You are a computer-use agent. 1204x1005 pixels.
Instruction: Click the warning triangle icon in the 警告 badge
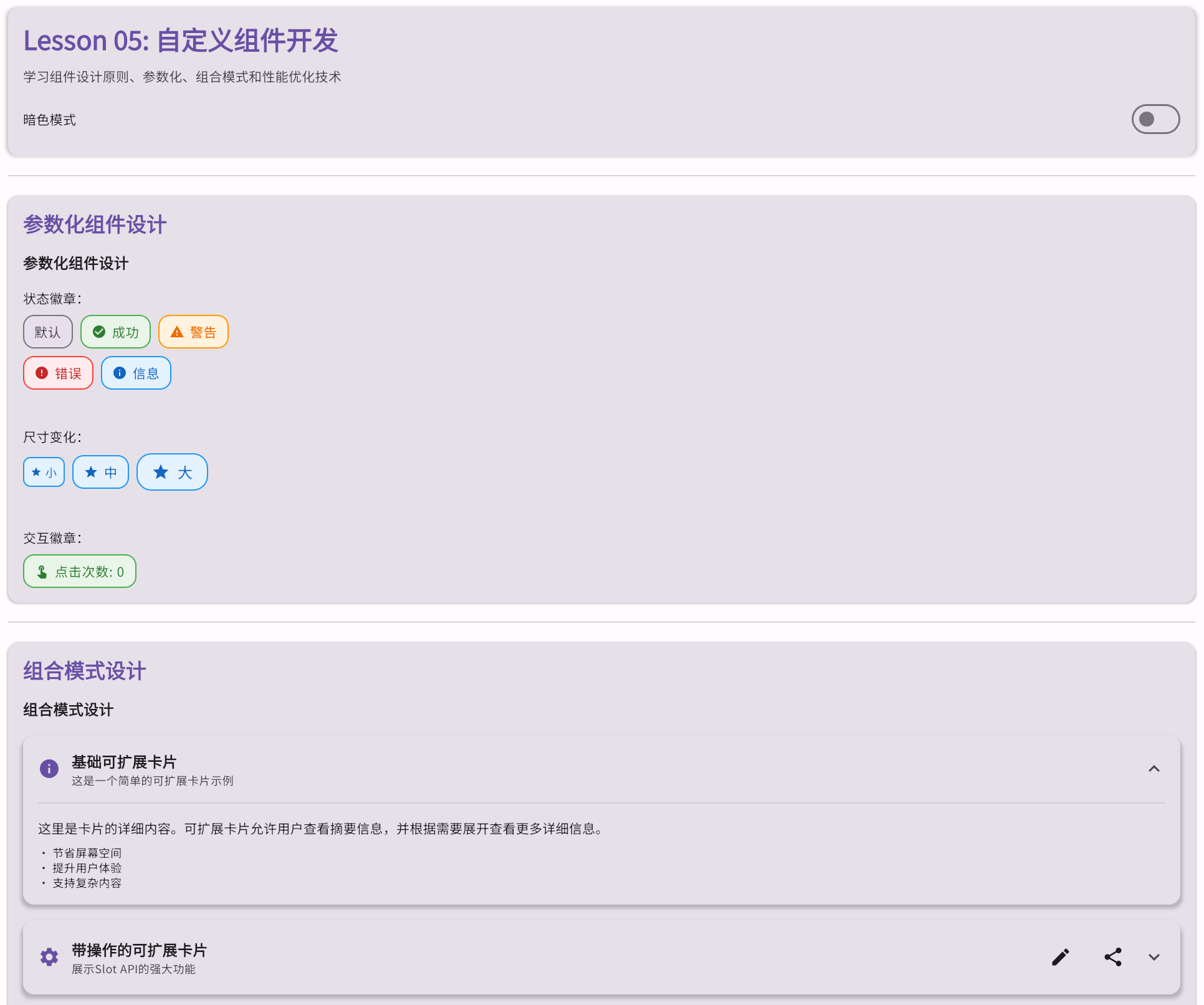(176, 331)
